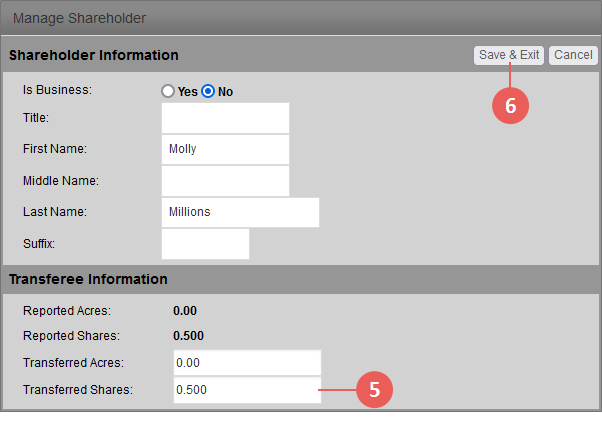Click the red number 6 callout marker
Viewport: 602px width, 427px height.
point(510,106)
